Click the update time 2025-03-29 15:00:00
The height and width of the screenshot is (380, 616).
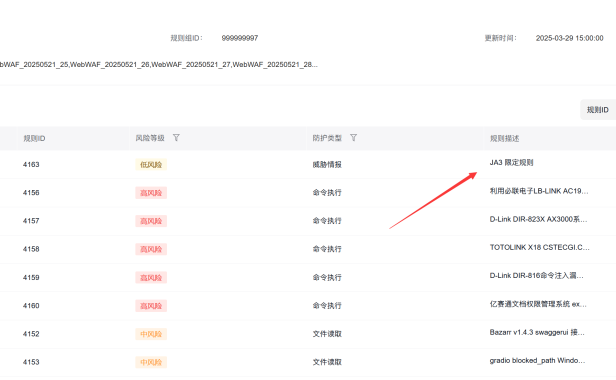[569, 38]
